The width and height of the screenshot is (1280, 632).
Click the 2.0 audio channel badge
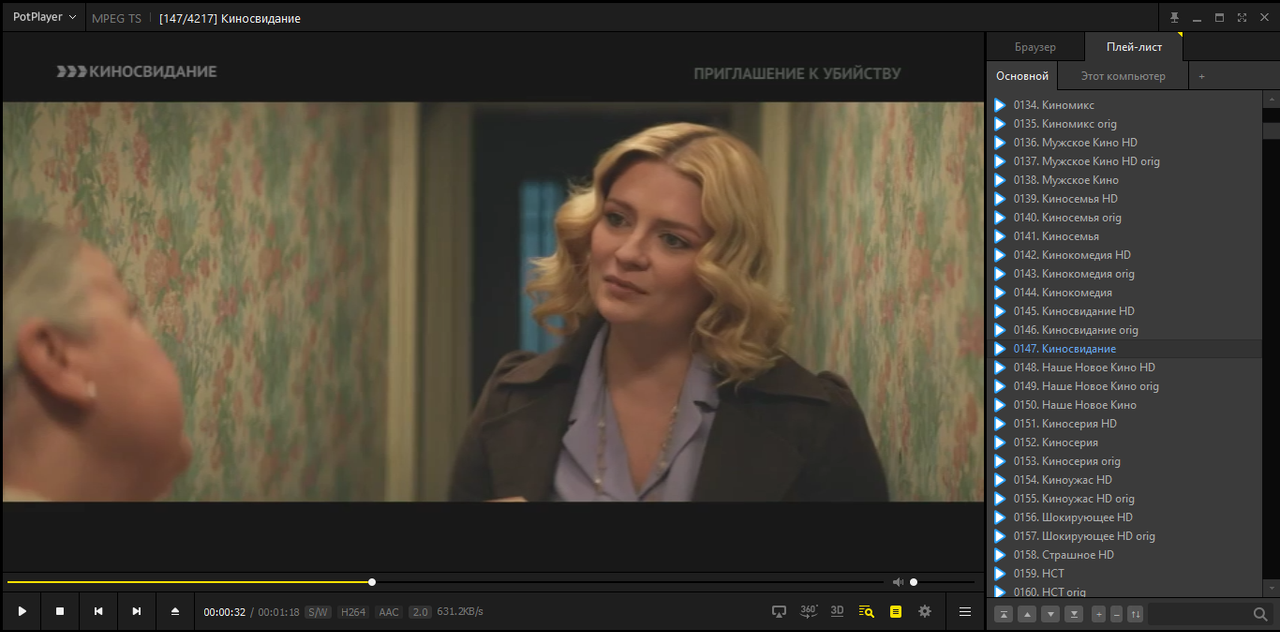click(x=420, y=612)
